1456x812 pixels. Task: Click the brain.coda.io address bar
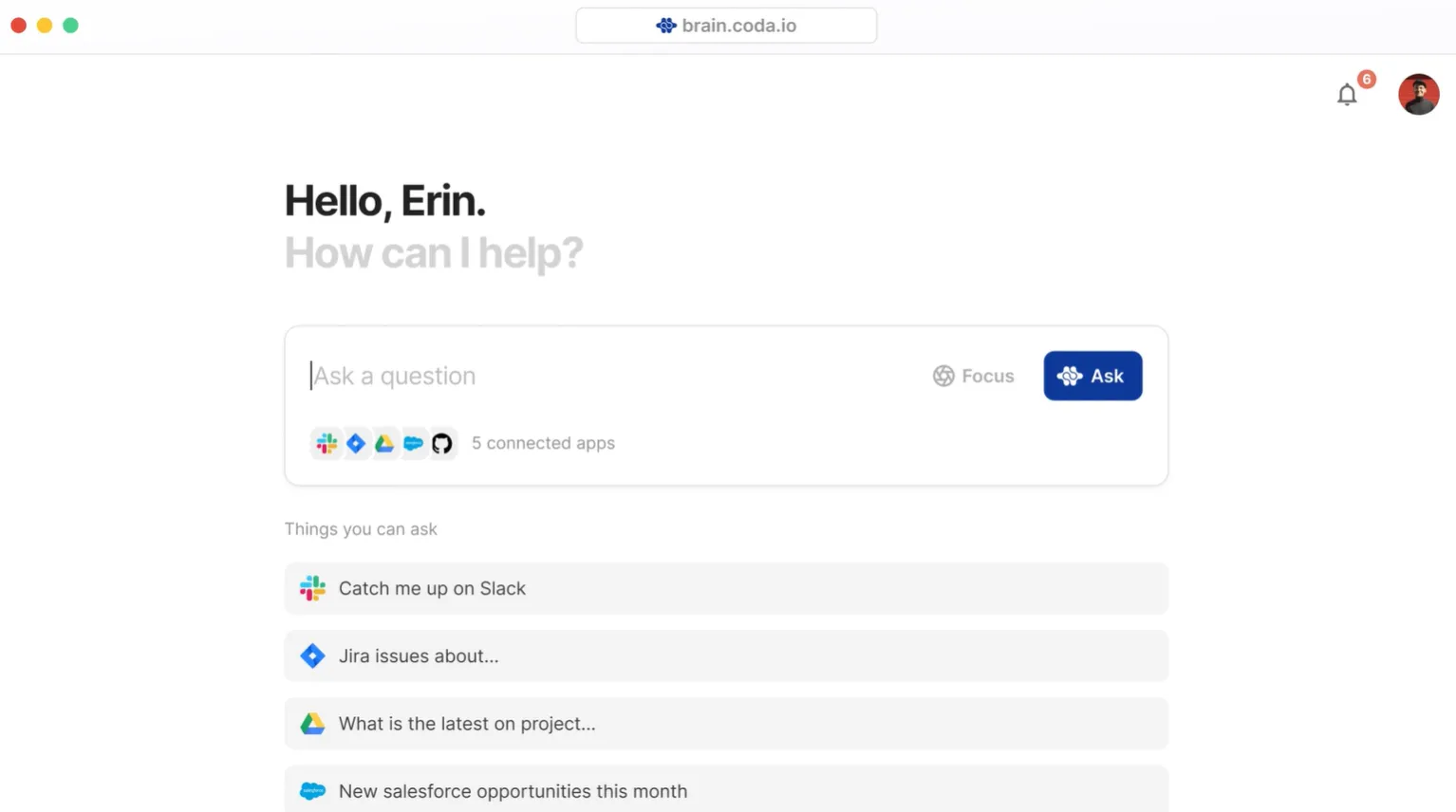(726, 26)
